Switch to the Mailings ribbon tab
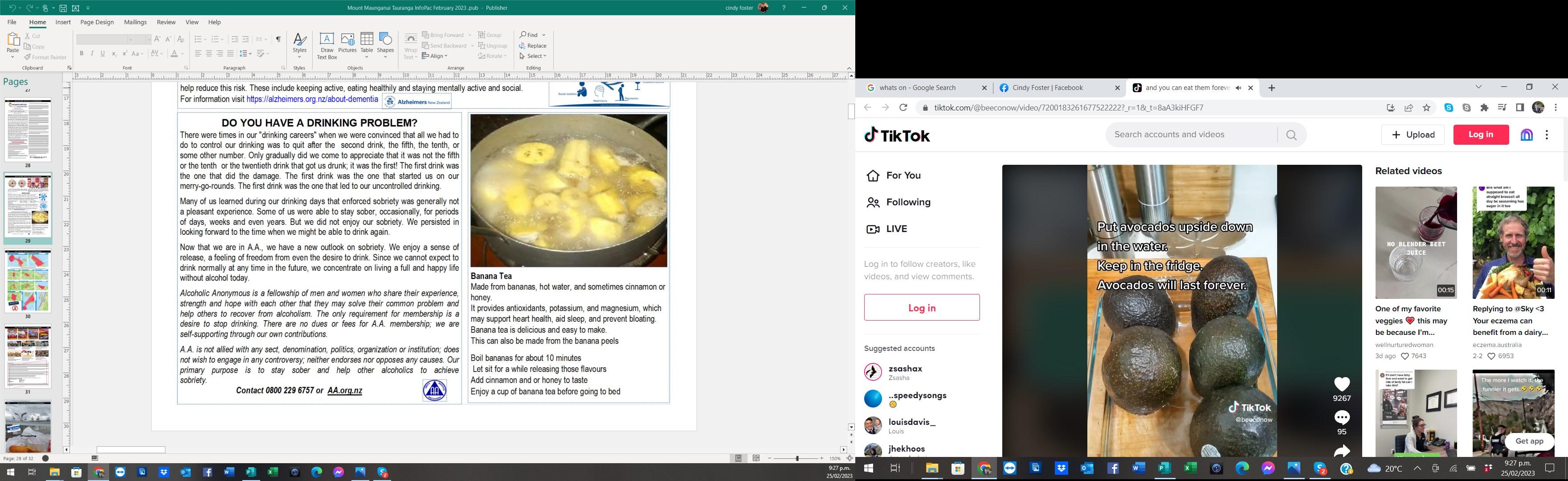1568x481 pixels. coord(135,23)
